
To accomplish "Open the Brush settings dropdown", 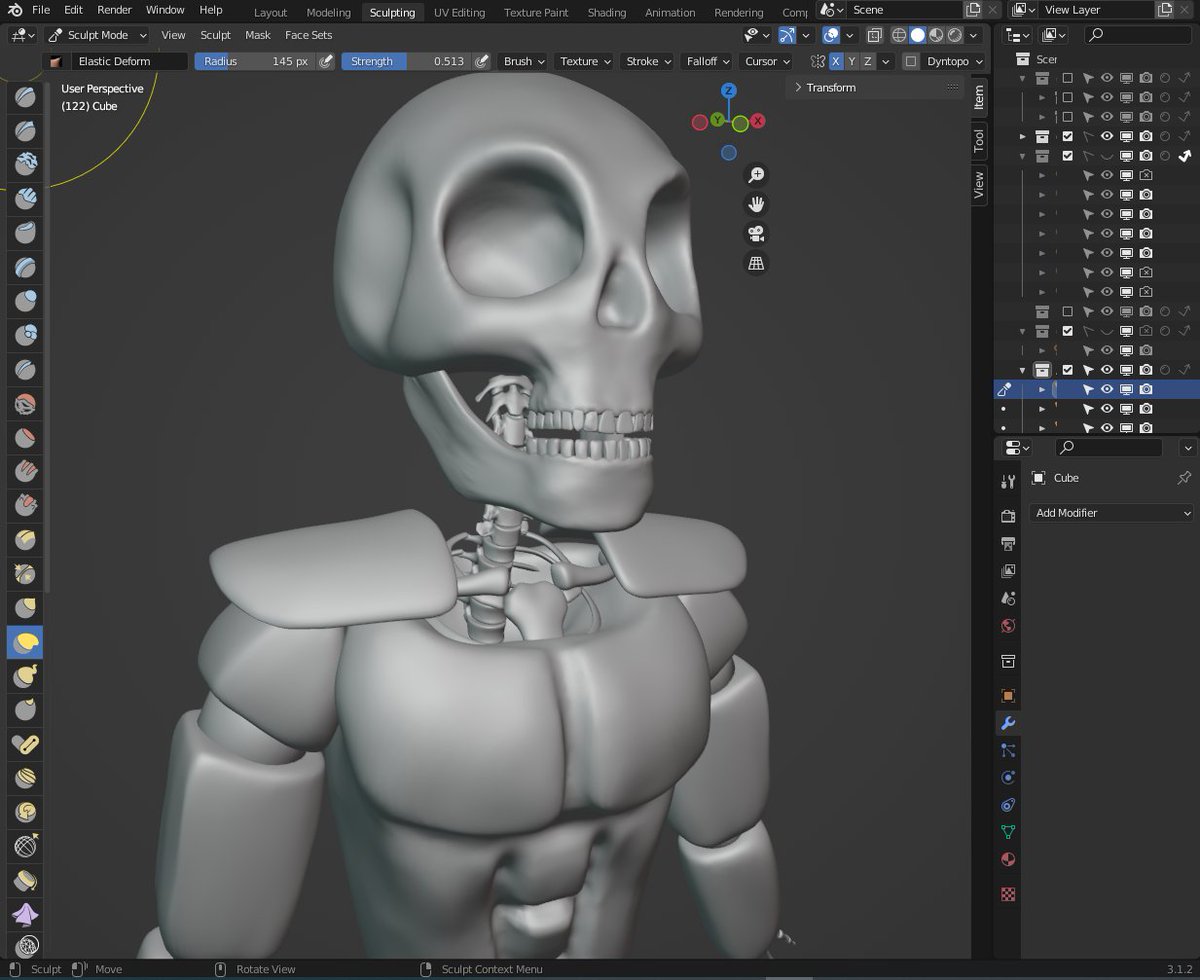I will [524, 61].
